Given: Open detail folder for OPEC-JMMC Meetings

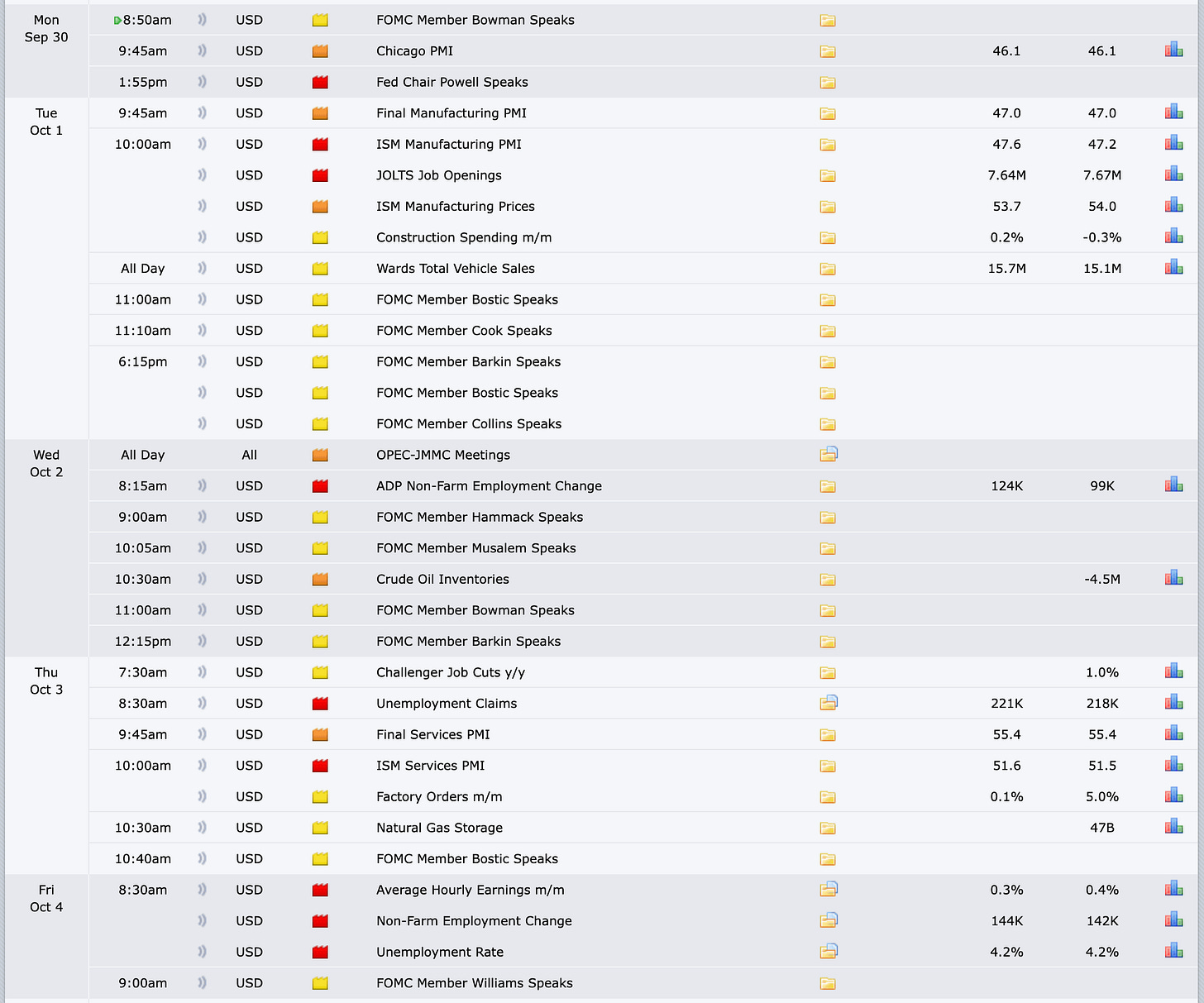Looking at the screenshot, I should [829, 454].
